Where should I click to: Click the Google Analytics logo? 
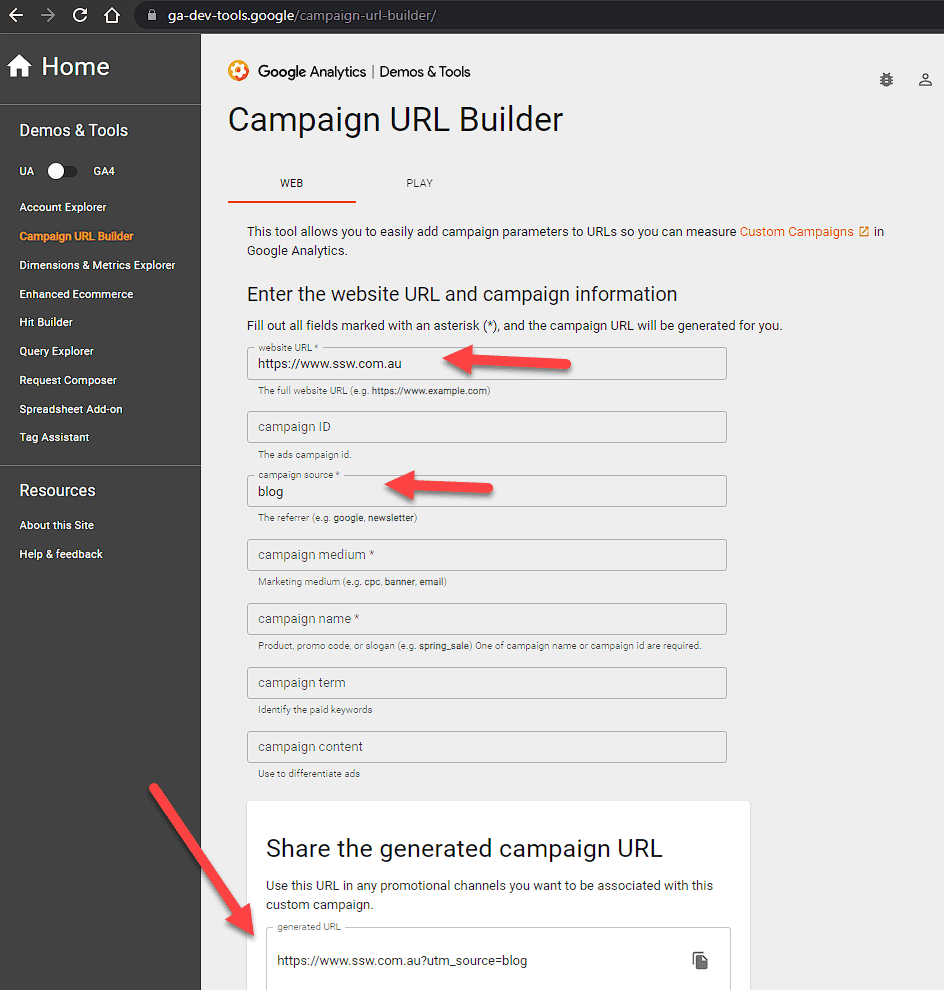click(238, 71)
